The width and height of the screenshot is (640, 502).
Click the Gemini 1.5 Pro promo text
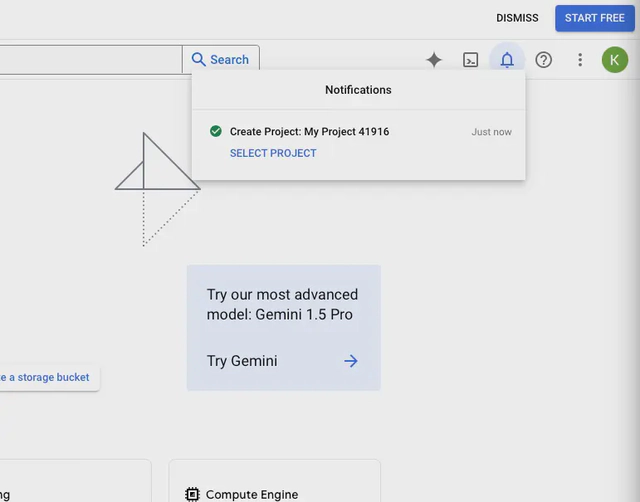point(282,304)
